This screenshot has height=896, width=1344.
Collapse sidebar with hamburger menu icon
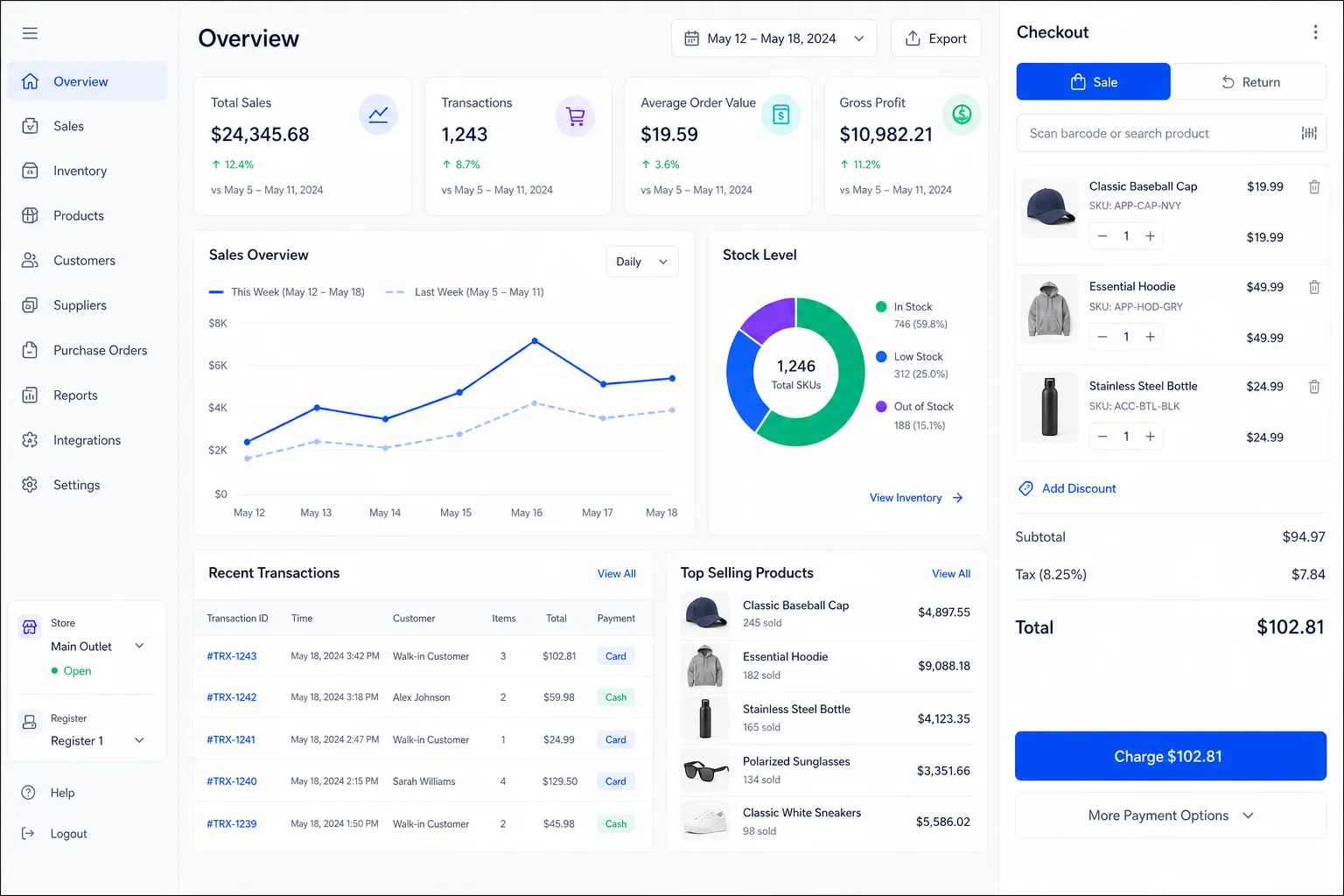pyautogui.click(x=30, y=33)
